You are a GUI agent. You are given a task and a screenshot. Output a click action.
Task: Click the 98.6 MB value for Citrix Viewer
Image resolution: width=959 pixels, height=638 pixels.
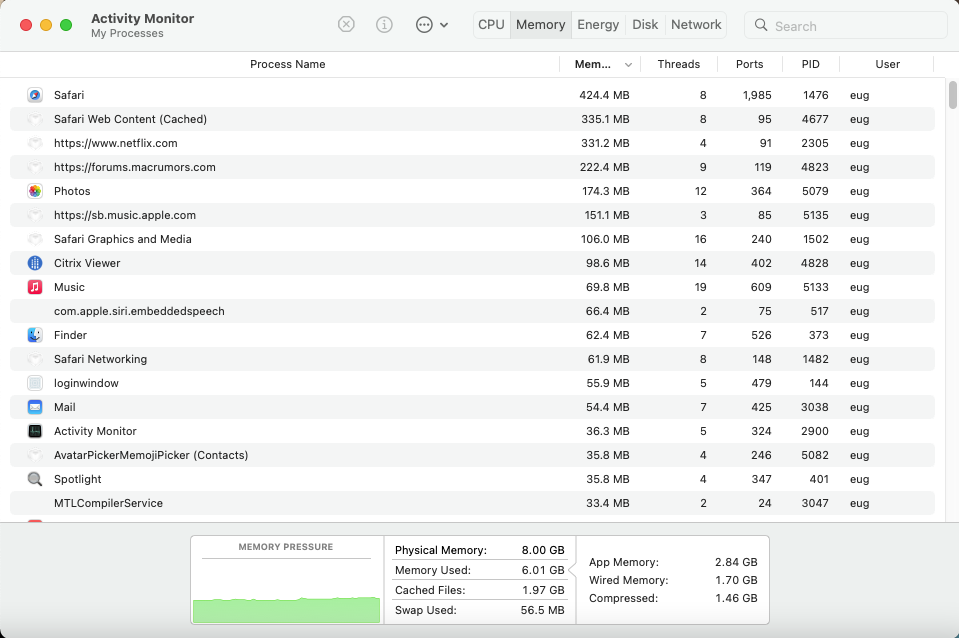pos(607,263)
